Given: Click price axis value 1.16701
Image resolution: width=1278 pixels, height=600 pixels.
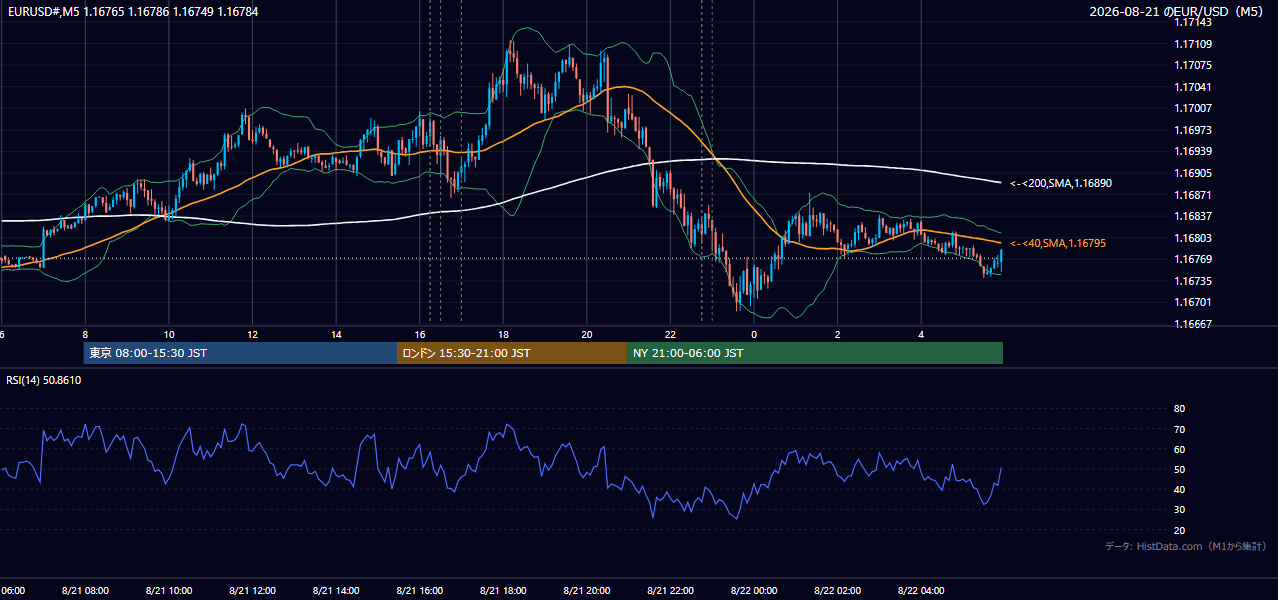Looking at the screenshot, I should [1193, 302].
